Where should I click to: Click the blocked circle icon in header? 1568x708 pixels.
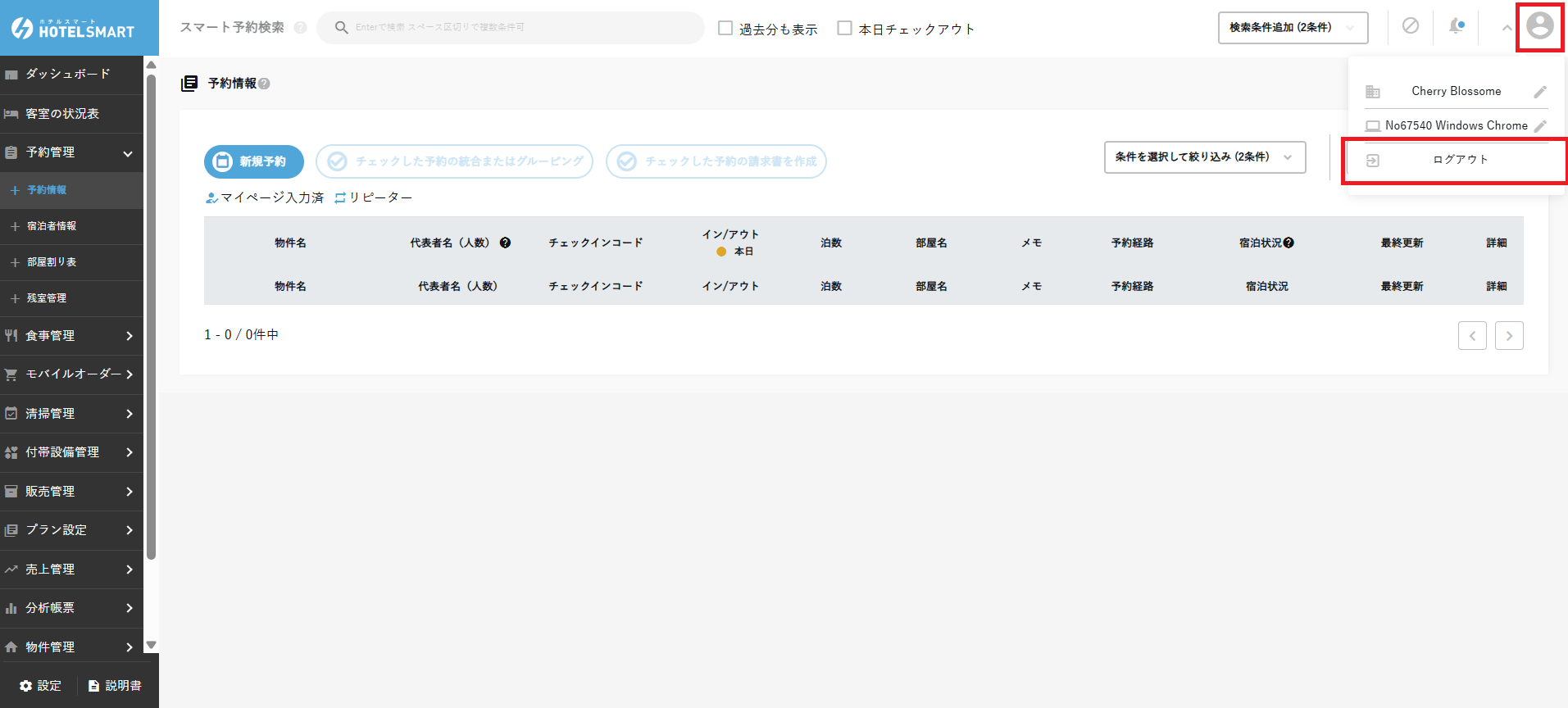pyautogui.click(x=1410, y=26)
